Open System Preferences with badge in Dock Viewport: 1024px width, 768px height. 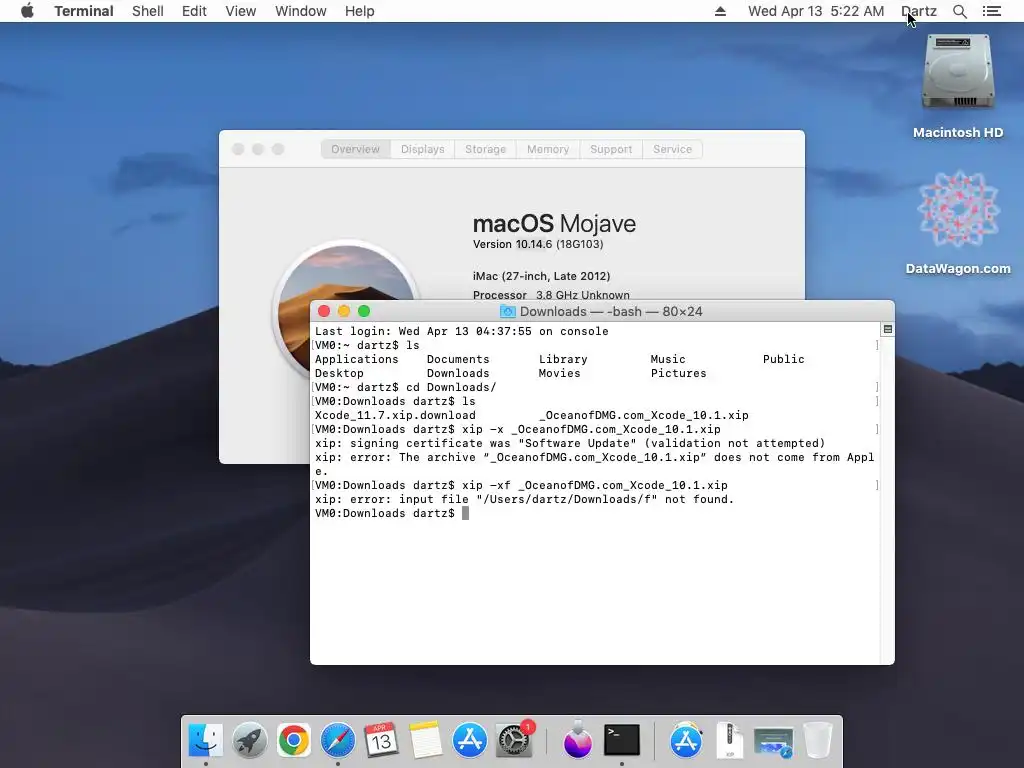pos(514,740)
